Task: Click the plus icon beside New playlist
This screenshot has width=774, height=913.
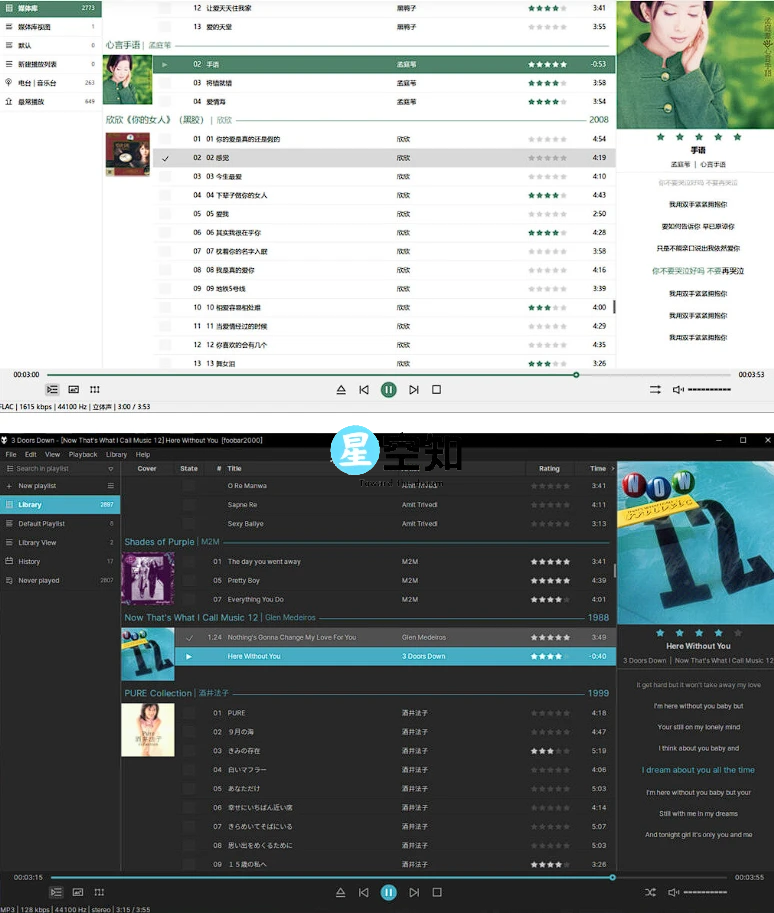Action: coord(9,486)
